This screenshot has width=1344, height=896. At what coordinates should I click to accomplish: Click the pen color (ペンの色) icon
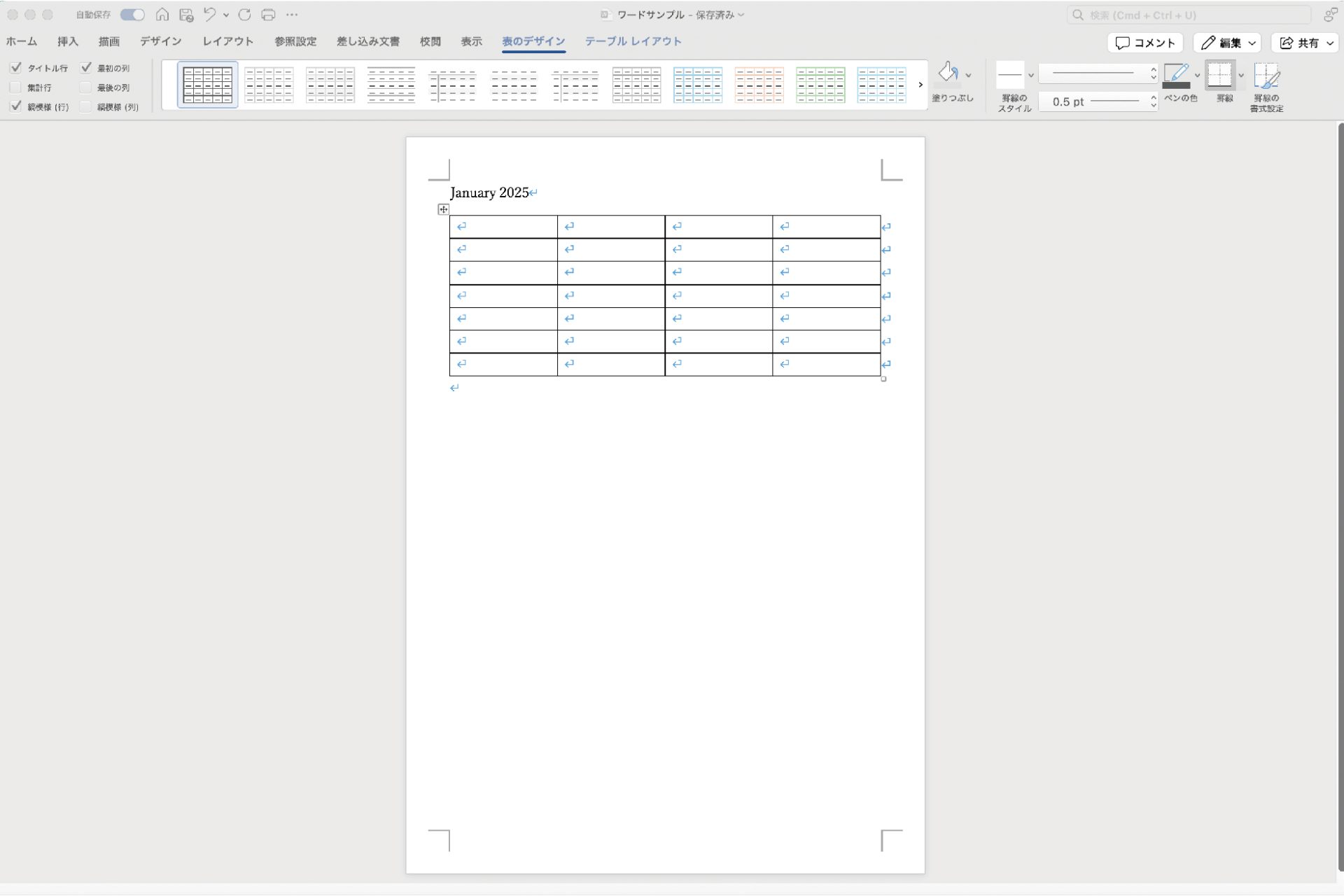click(x=1176, y=75)
